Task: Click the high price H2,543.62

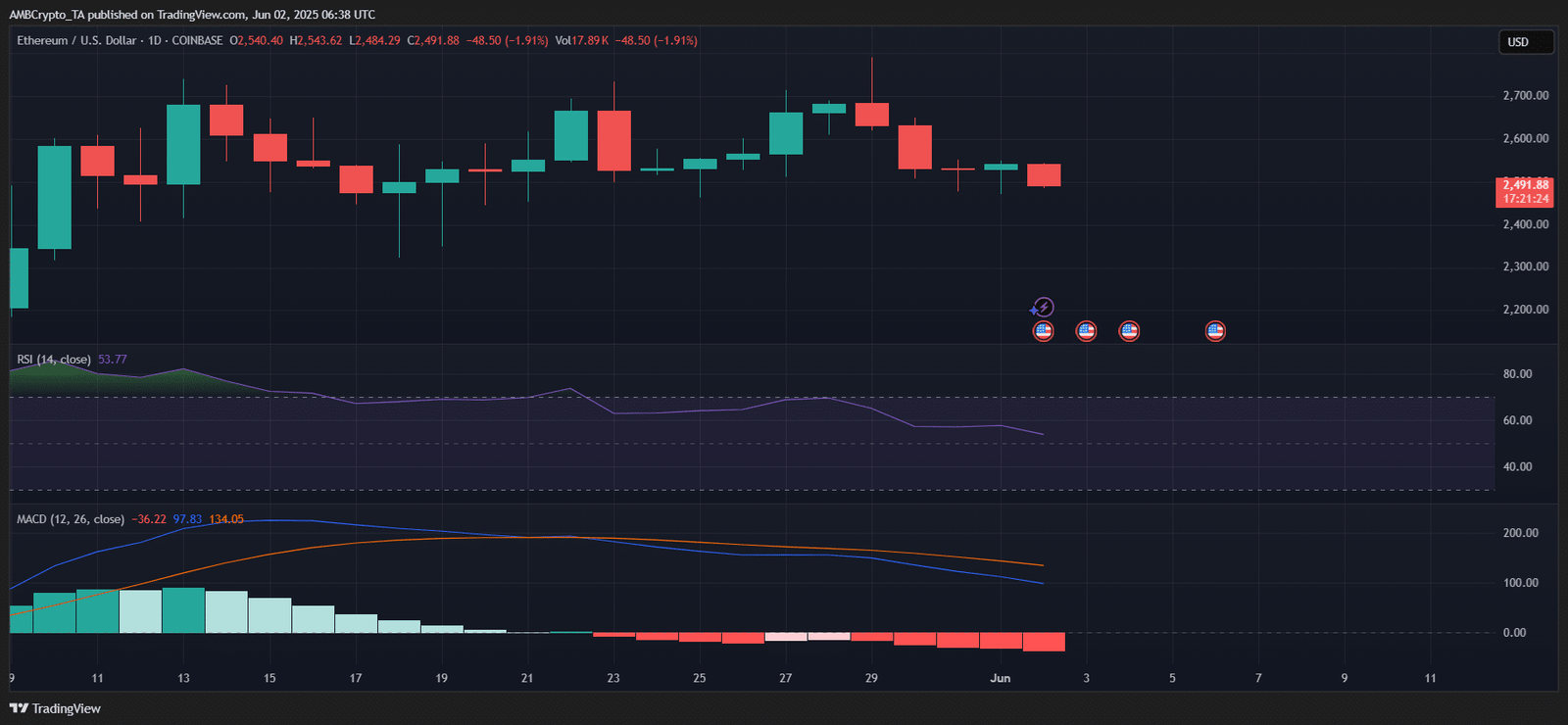Action: (316, 40)
